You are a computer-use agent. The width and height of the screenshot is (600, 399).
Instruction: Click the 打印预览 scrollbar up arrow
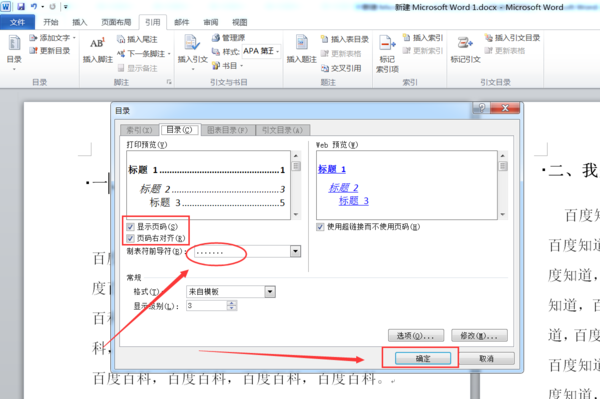click(x=296, y=156)
